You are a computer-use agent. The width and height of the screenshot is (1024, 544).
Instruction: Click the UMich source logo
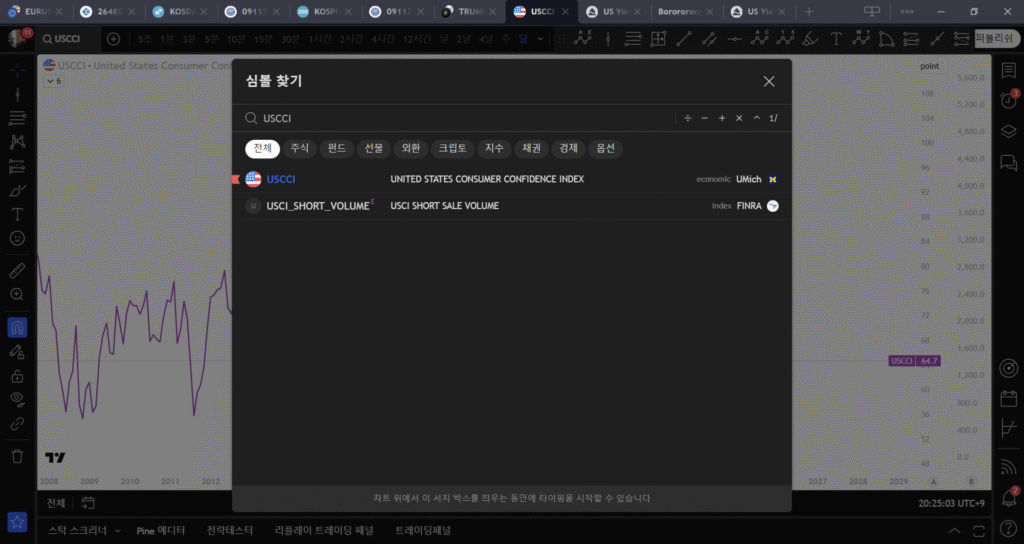[773, 179]
